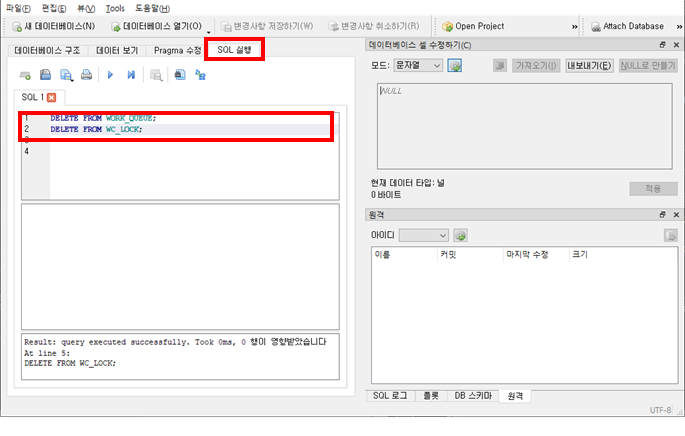Click the 내보내기(E) button
The image size is (685, 436).
click(x=589, y=66)
